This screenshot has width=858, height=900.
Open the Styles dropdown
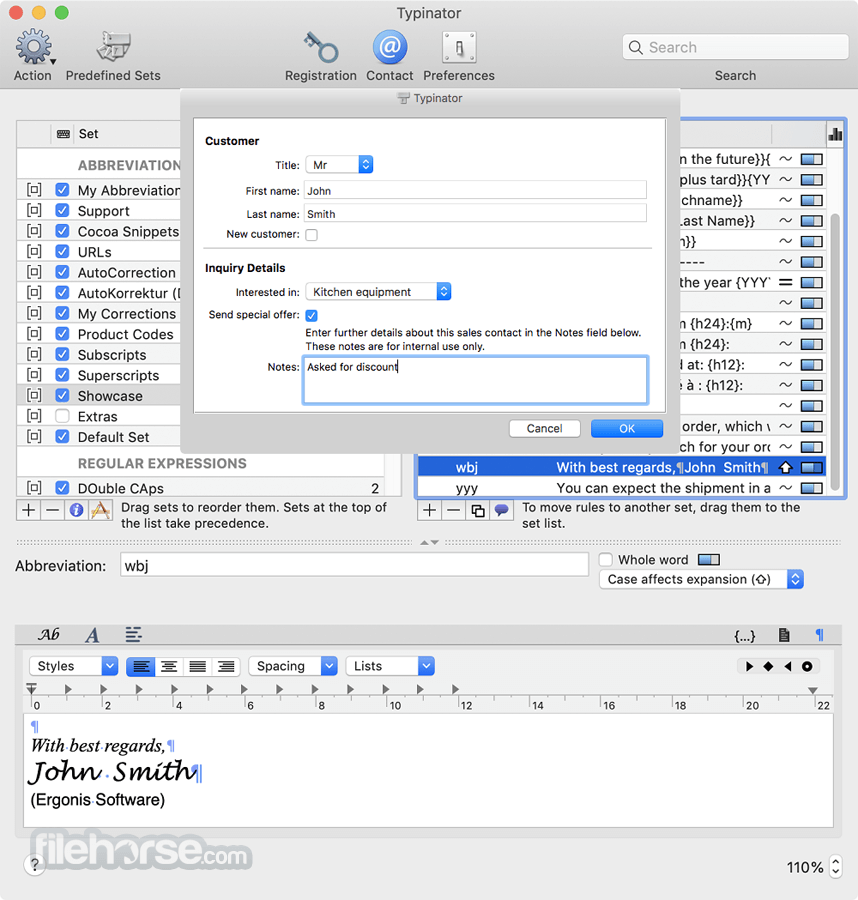coord(73,666)
